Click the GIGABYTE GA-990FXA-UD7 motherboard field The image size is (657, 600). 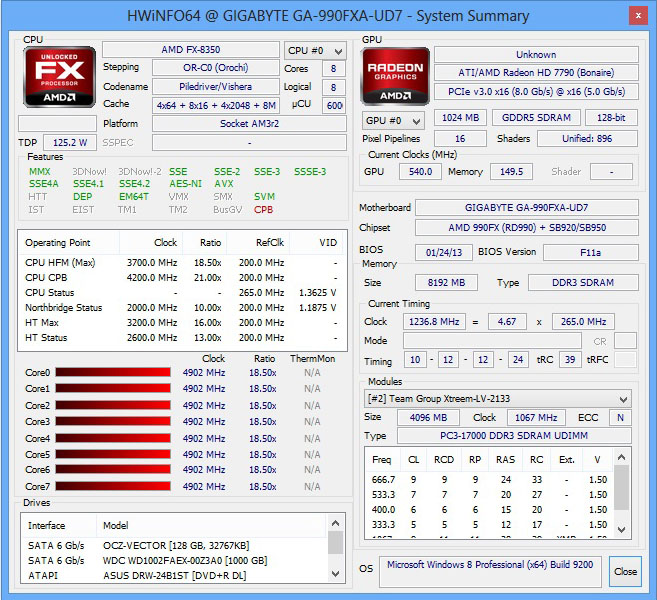click(527, 207)
